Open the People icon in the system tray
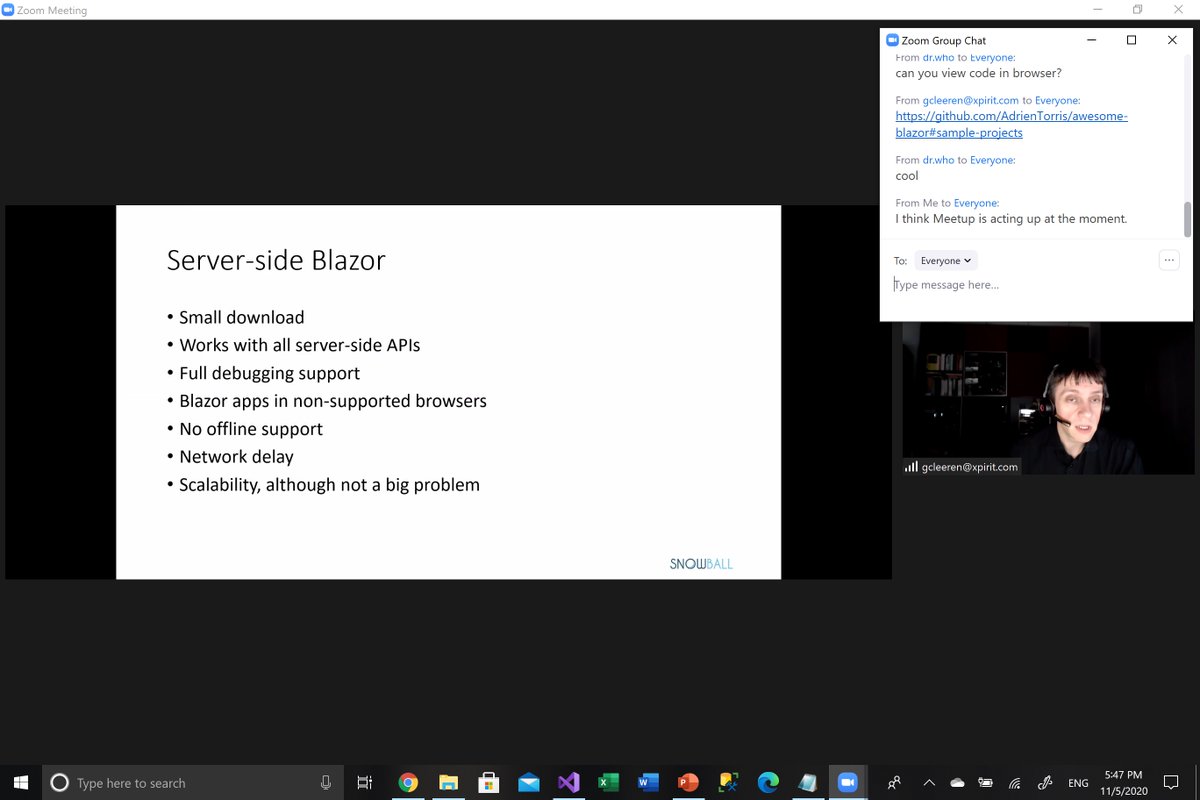Image resolution: width=1200 pixels, height=800 pixels. coord(894,783)
